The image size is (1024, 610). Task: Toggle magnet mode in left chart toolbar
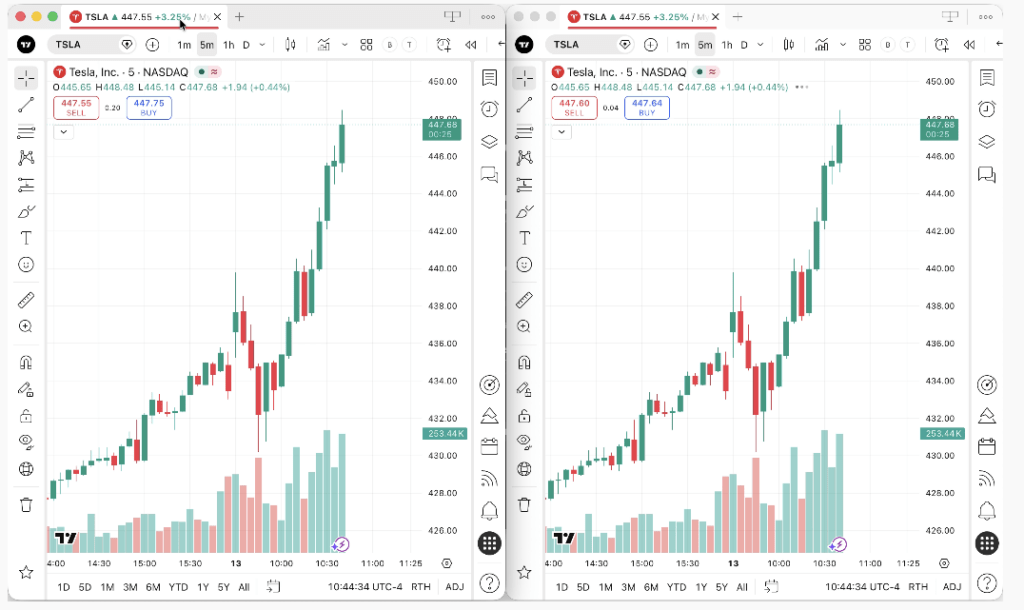pyautogui.click(x=26, y=362)
